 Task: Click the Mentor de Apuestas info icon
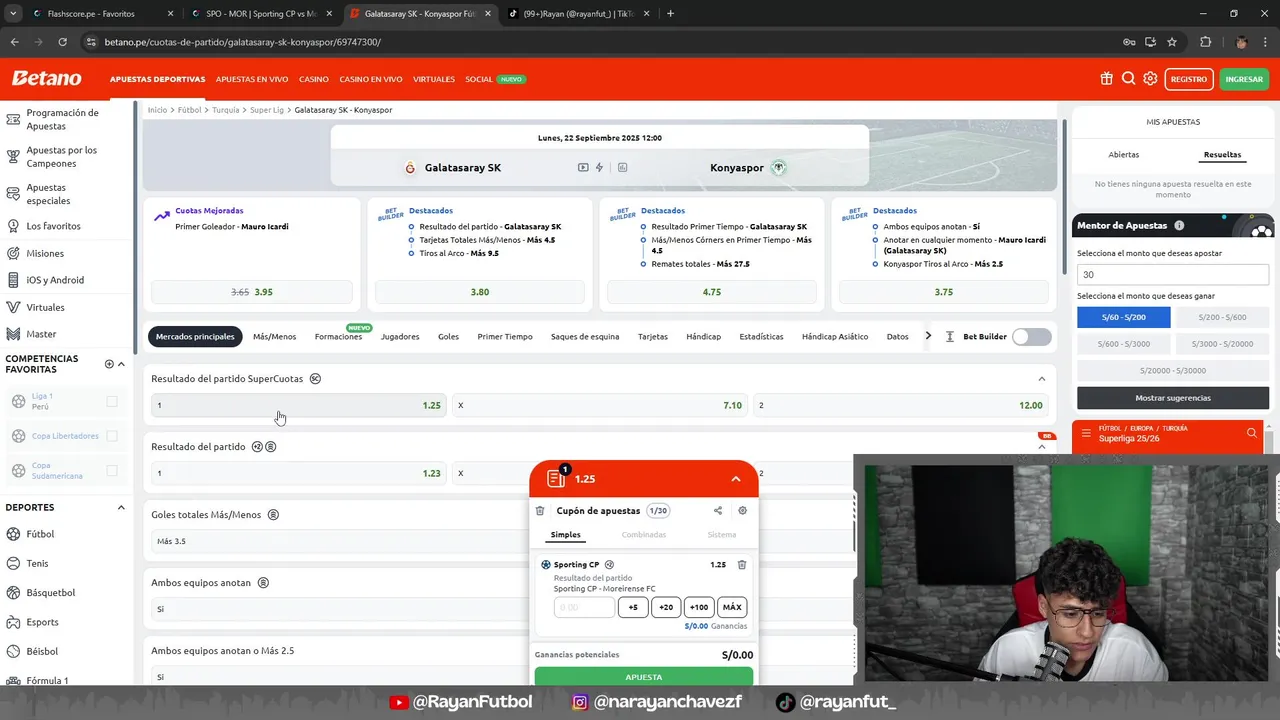coord(1179,226)
